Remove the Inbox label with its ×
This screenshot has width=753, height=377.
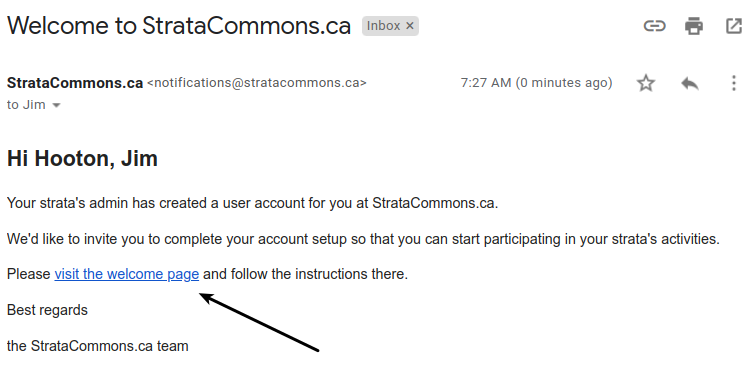point(410,26)
